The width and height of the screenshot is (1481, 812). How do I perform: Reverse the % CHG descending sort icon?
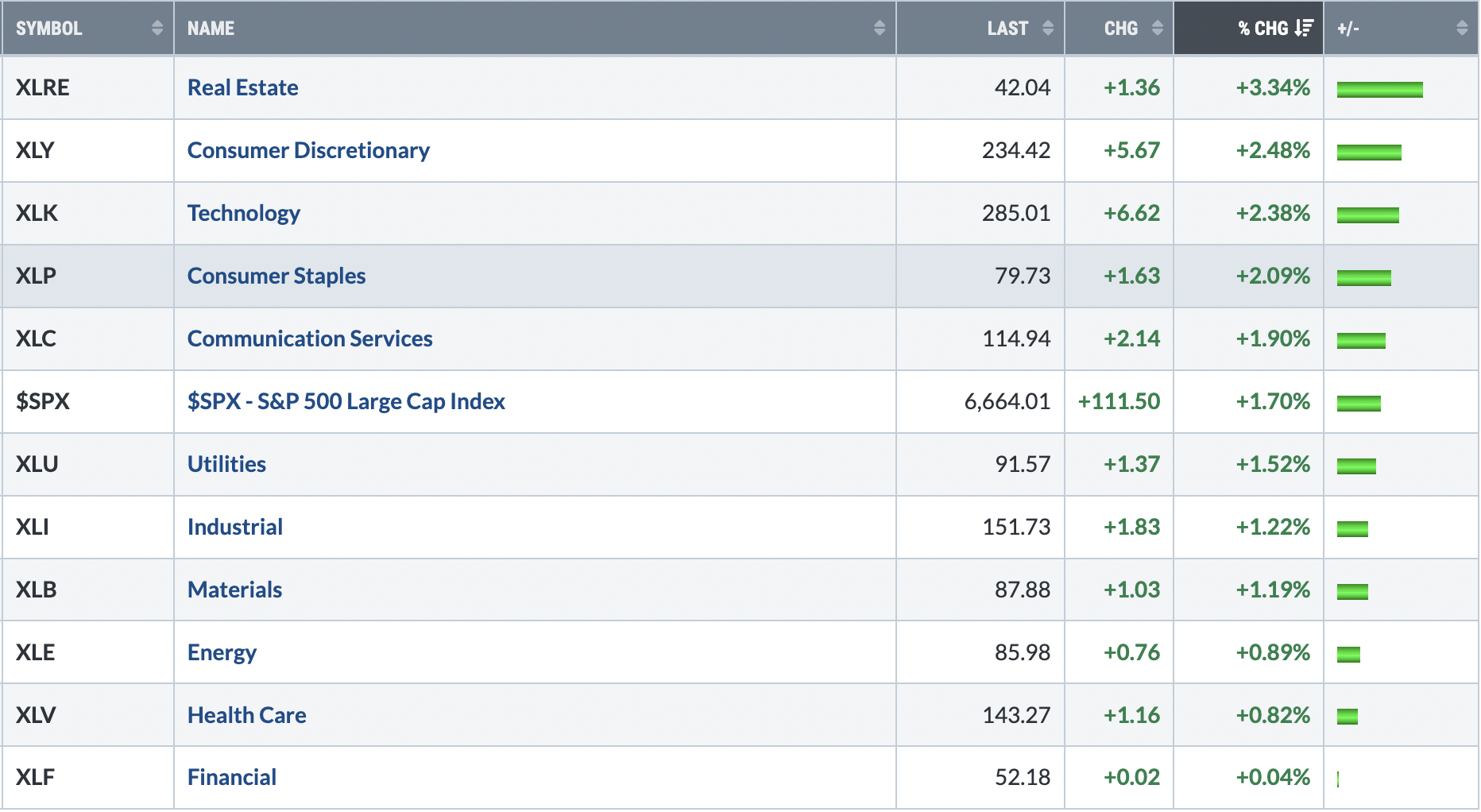[1303, 28]
